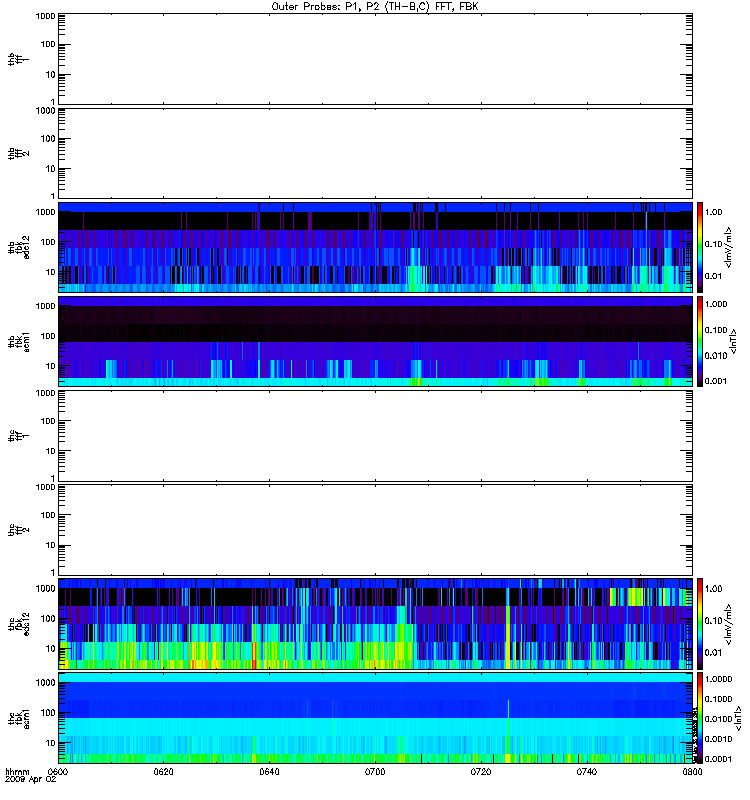Click the 'hhmm' axis unit label

click(x=17, y=771)
